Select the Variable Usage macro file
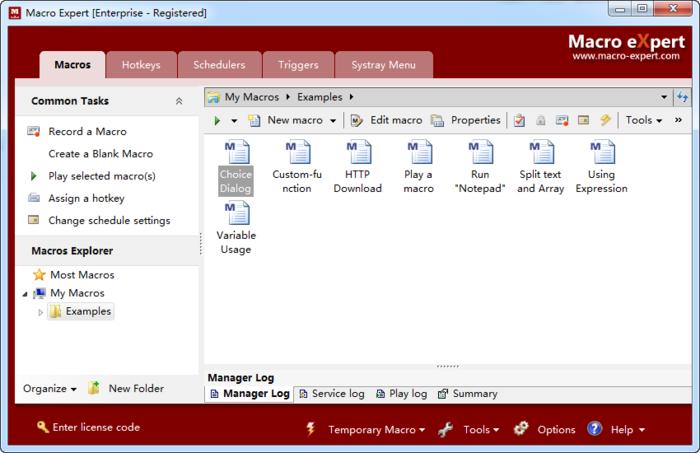700x453 pixels. (236, 228)
